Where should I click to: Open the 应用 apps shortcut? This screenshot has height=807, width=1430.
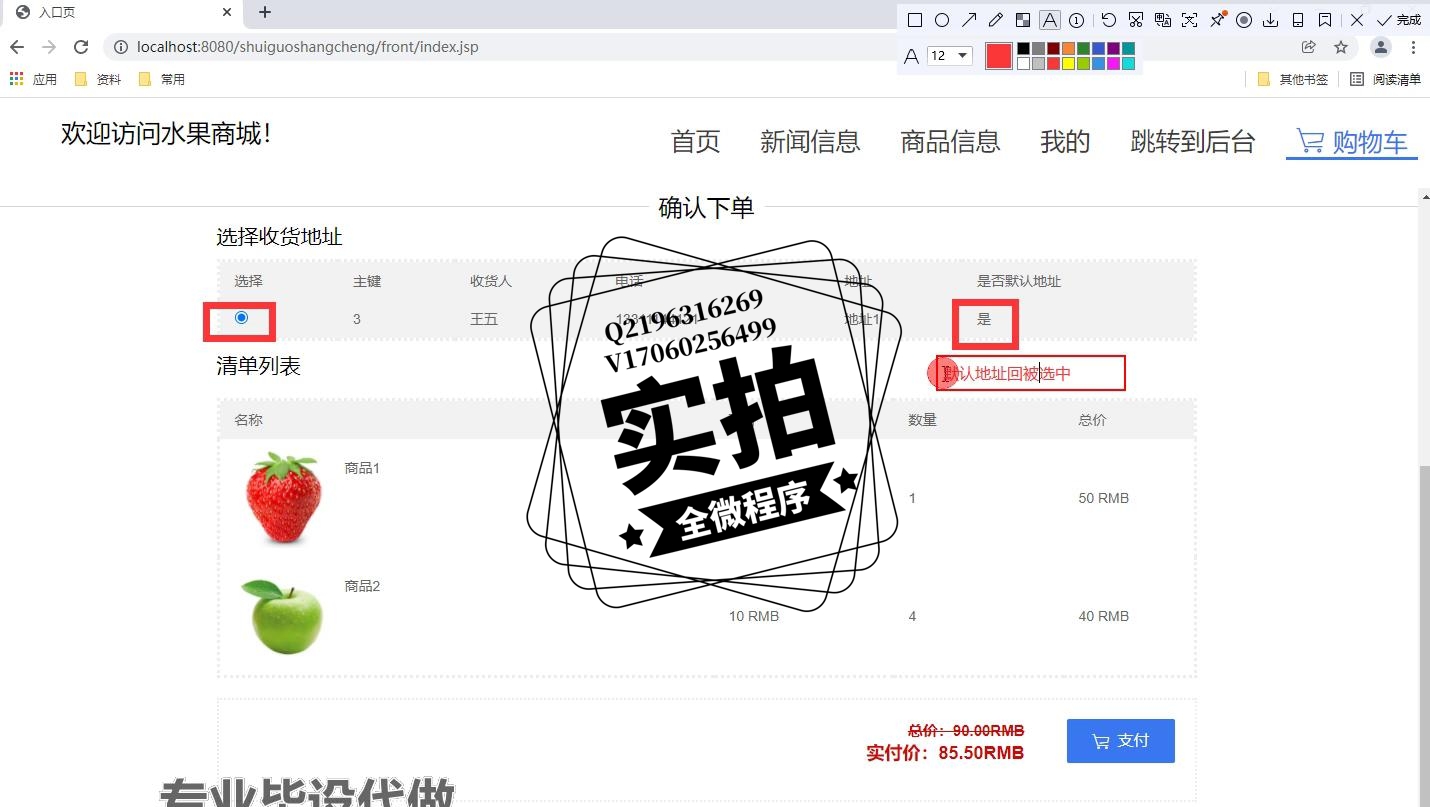point(33,79)
